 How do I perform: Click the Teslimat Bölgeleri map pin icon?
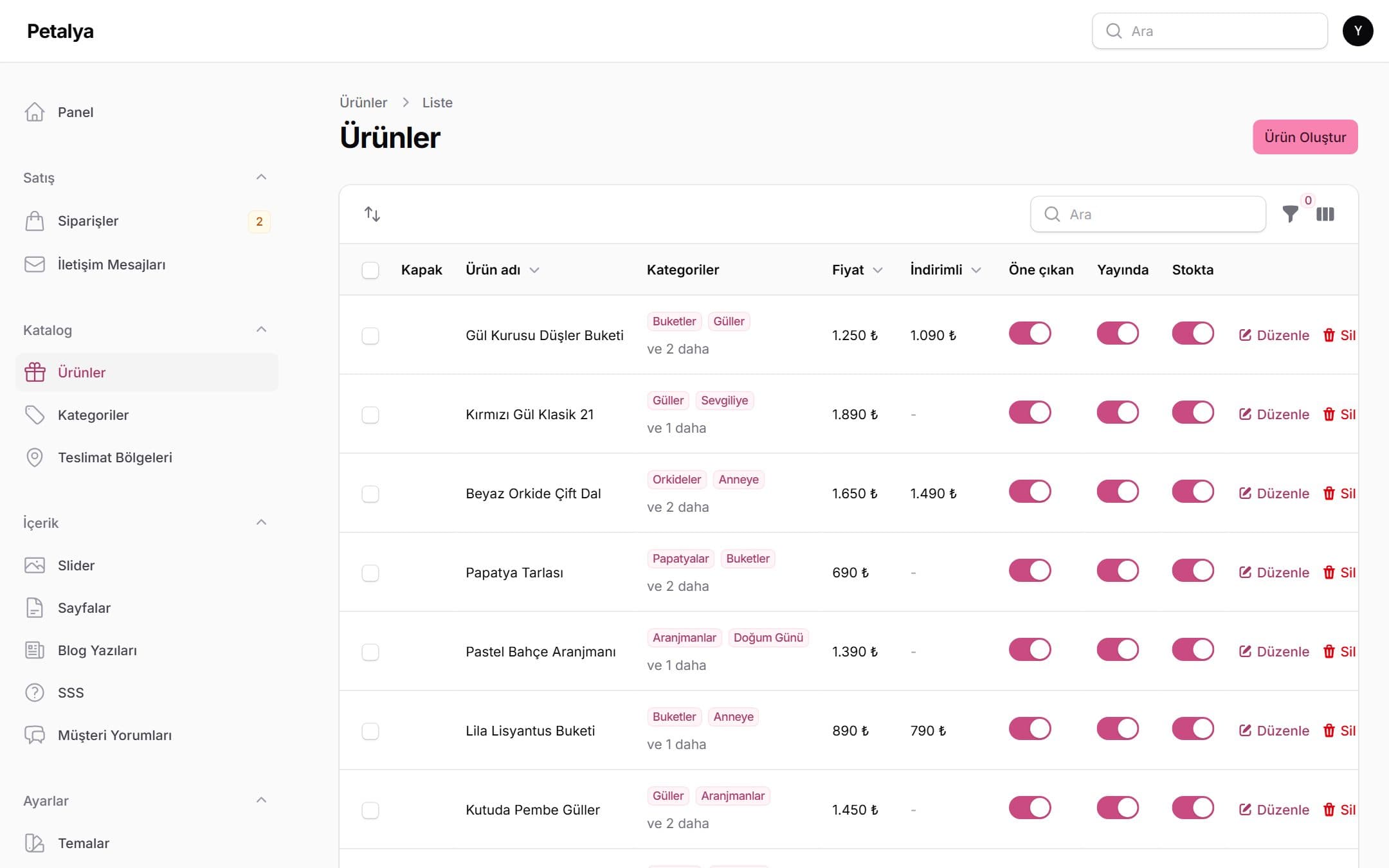coord(35,457)
